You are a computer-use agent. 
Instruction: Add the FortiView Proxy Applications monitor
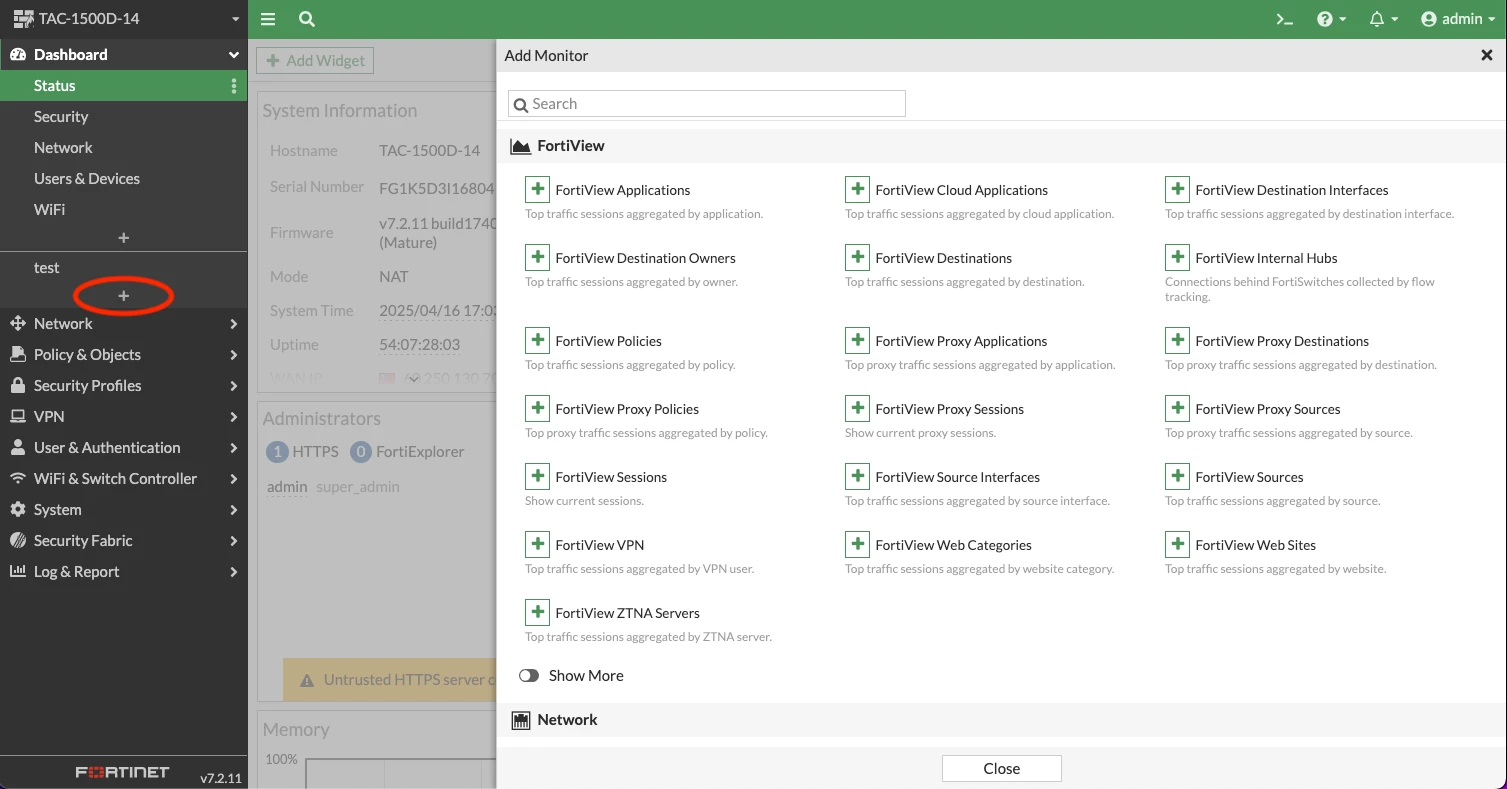pos(857,340)
